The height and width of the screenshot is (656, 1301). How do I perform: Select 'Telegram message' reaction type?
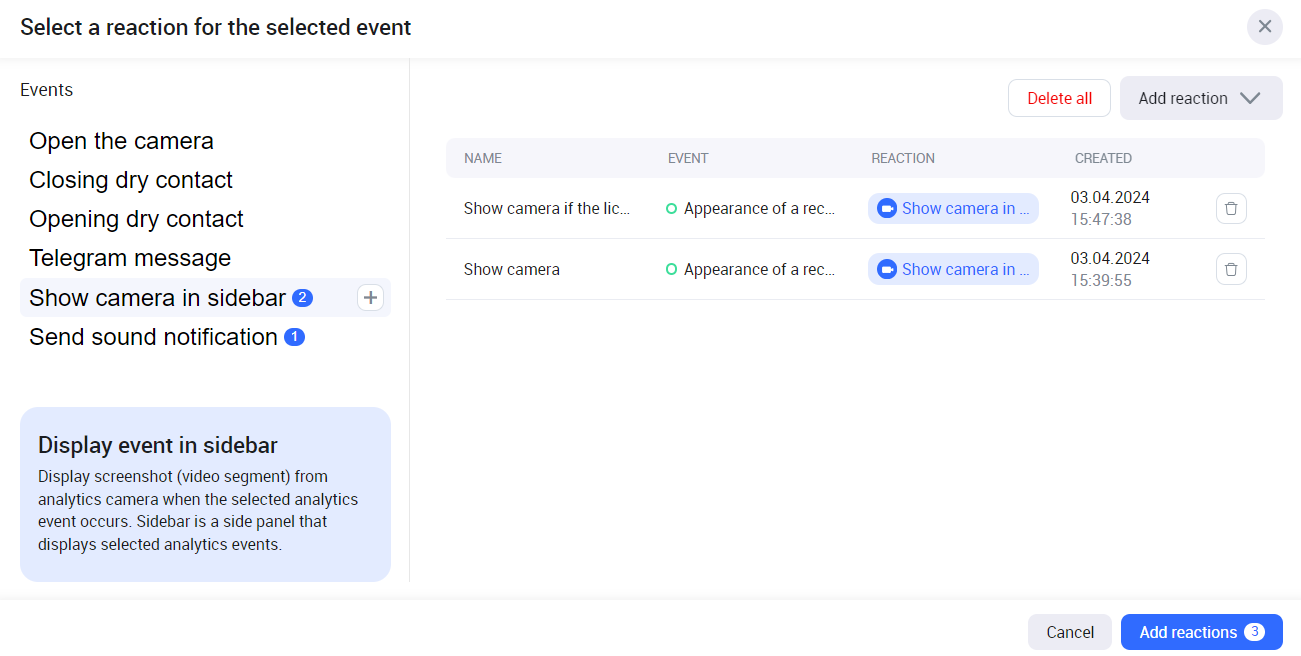tap(130, 258)
